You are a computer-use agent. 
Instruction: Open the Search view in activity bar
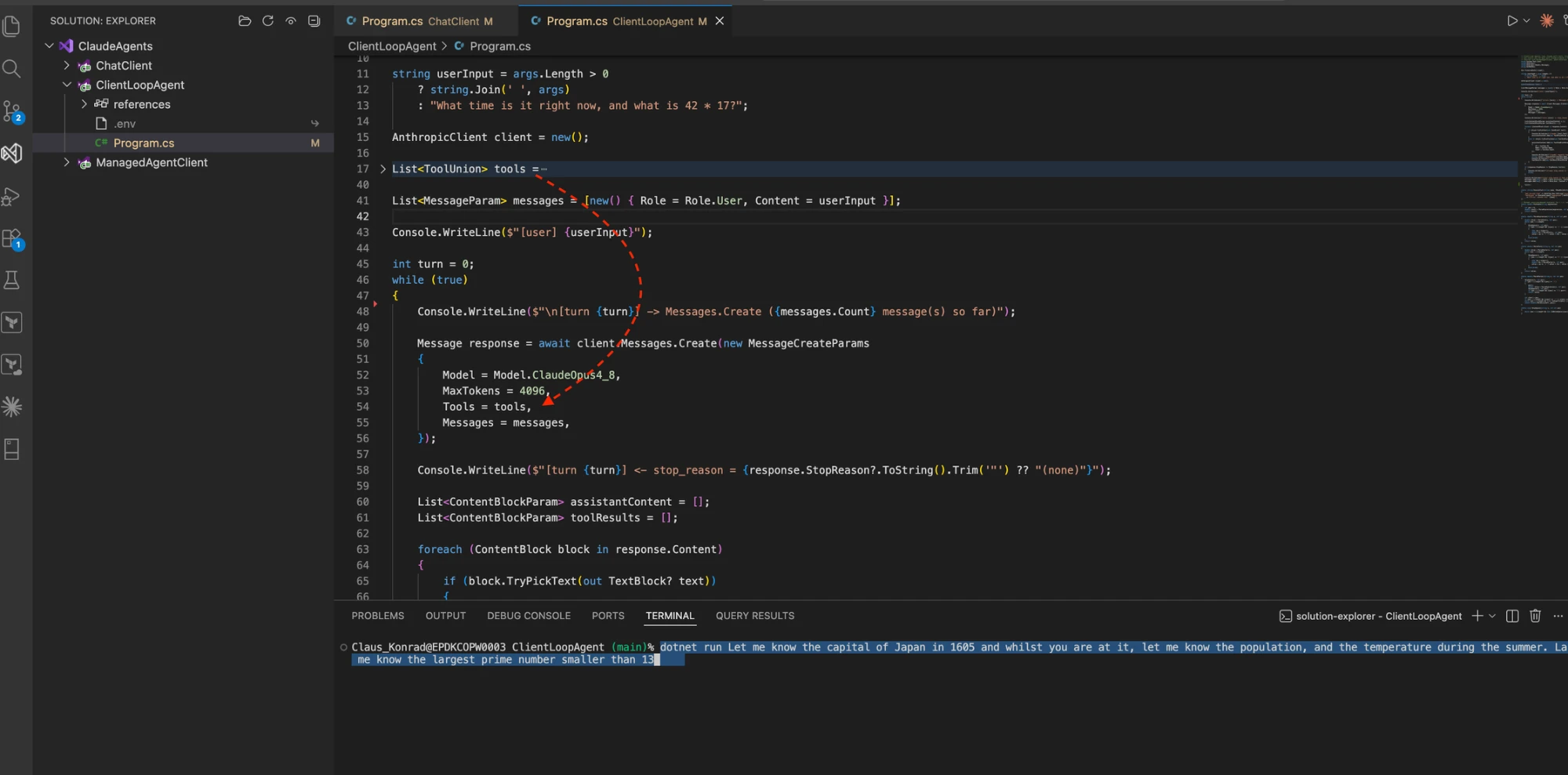tap(12, 69)
